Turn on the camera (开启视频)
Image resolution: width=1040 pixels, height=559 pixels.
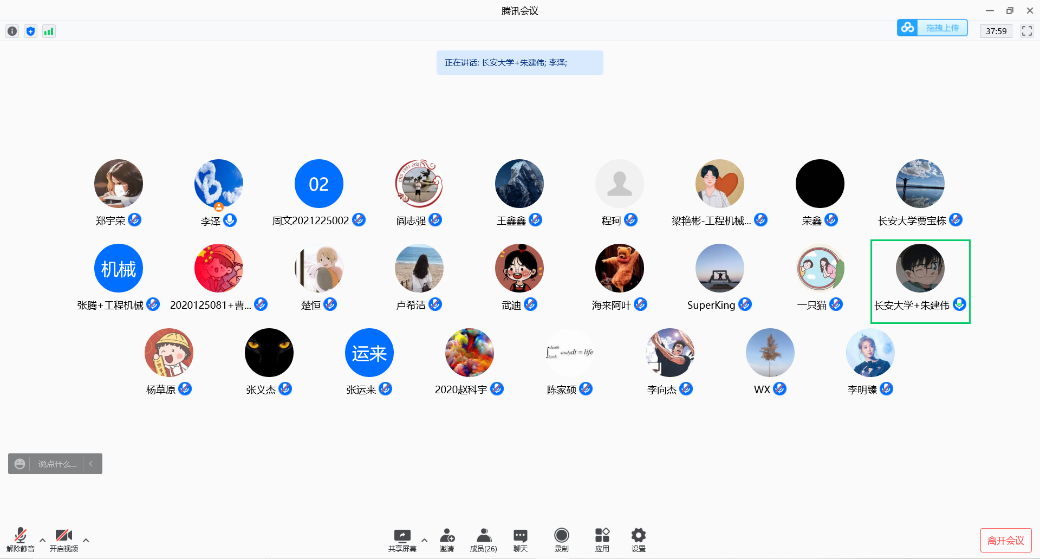[63, 540]
